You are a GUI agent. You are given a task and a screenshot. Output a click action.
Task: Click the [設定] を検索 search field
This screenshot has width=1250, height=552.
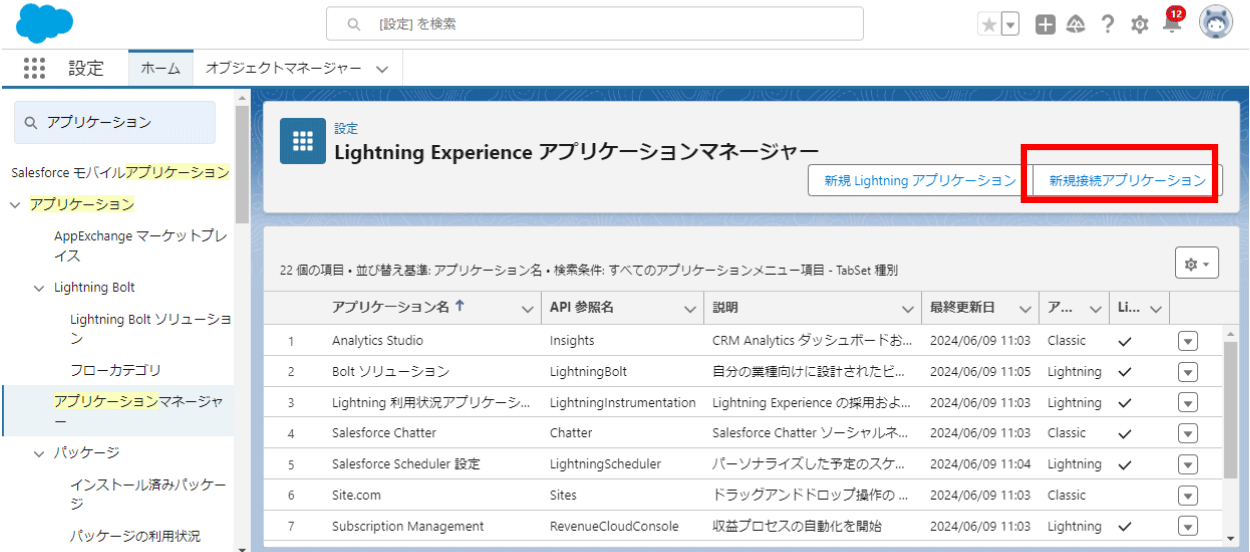click(x=594, y=23)
